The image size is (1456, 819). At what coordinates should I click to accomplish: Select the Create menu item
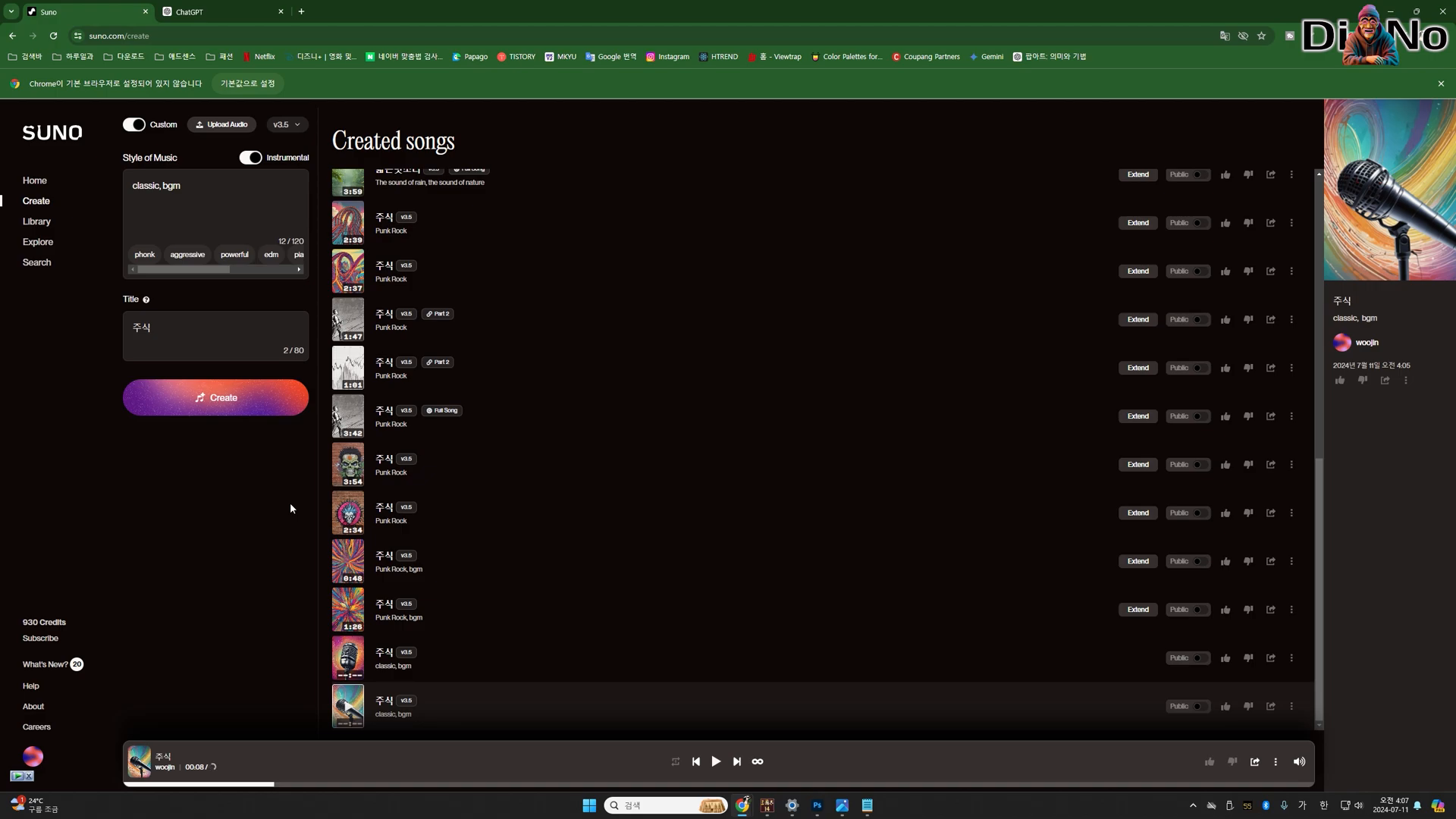pyautogui.click(x=36, y=201)
